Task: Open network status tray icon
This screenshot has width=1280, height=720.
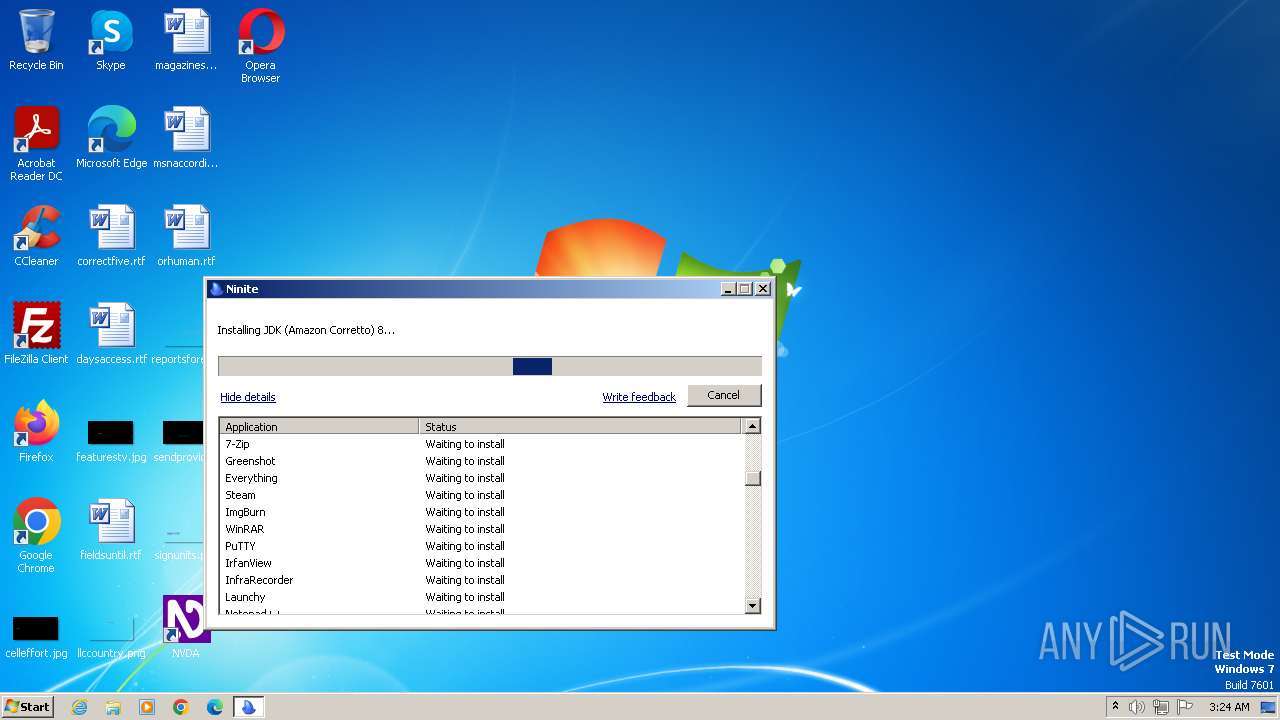Action: pos(1161,707)
